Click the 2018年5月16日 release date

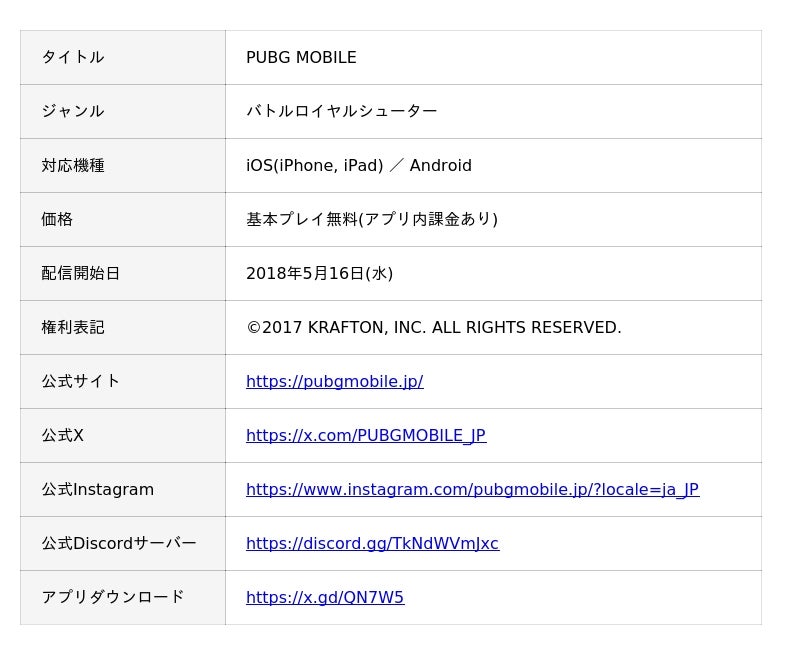click(x=319, y=274)
